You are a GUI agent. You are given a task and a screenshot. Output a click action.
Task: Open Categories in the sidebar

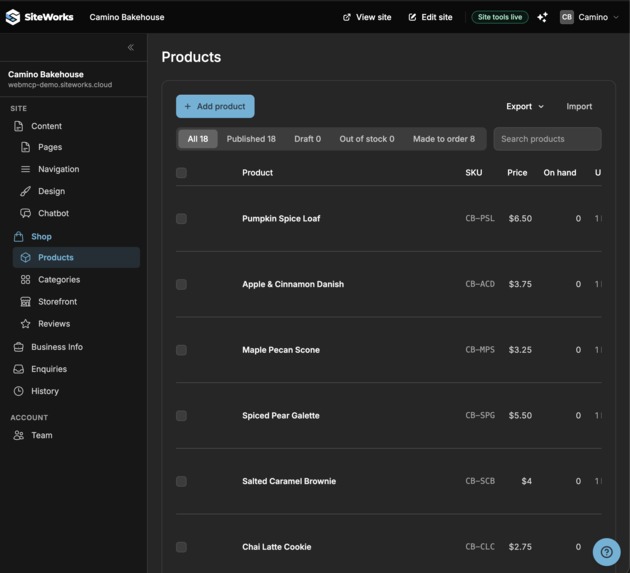click(x=76, y=280)
